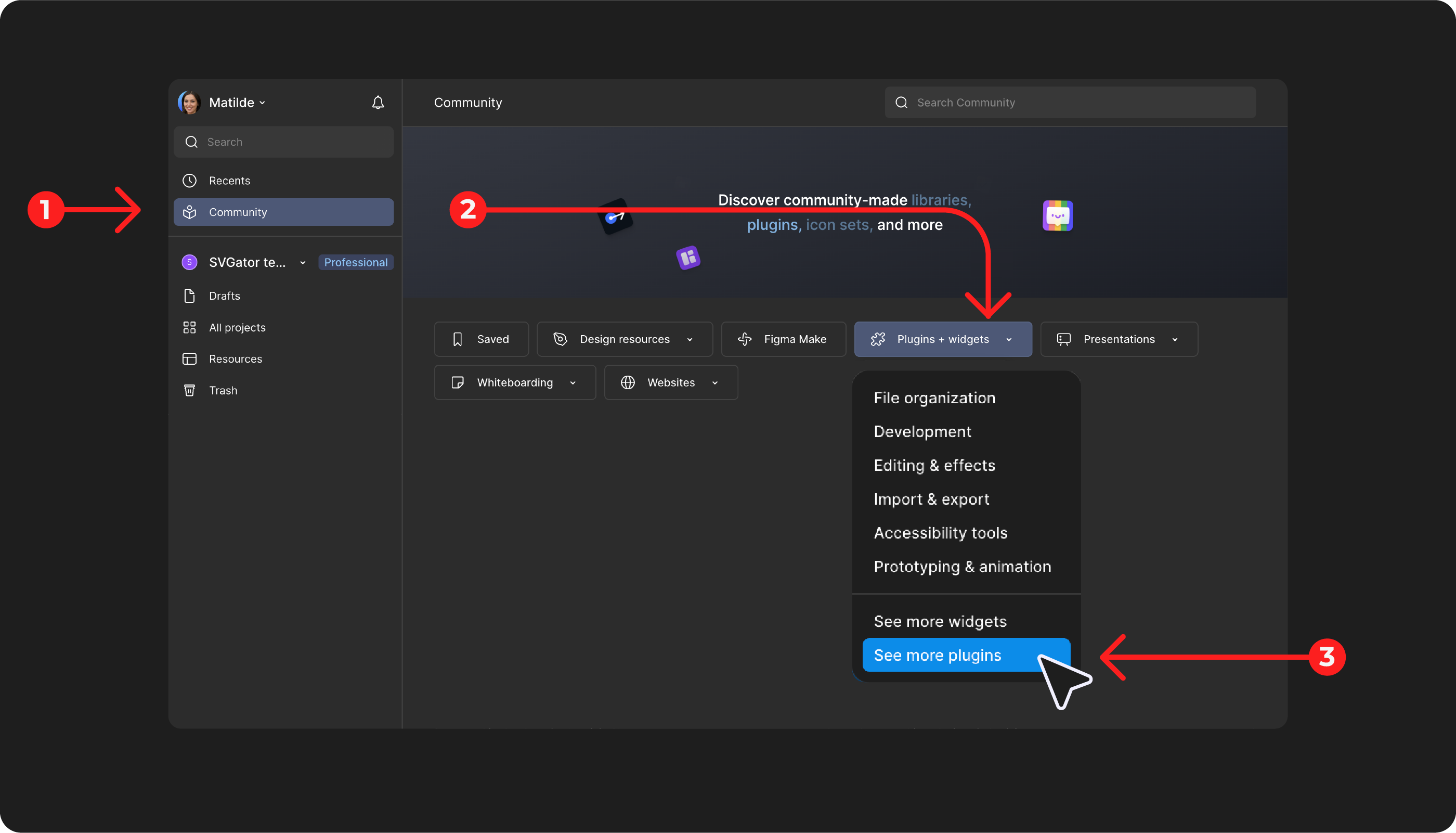Select Accessibility tools menu entry
The height and width of the screenshot is (833, 1456).
(x=940, y=533)
